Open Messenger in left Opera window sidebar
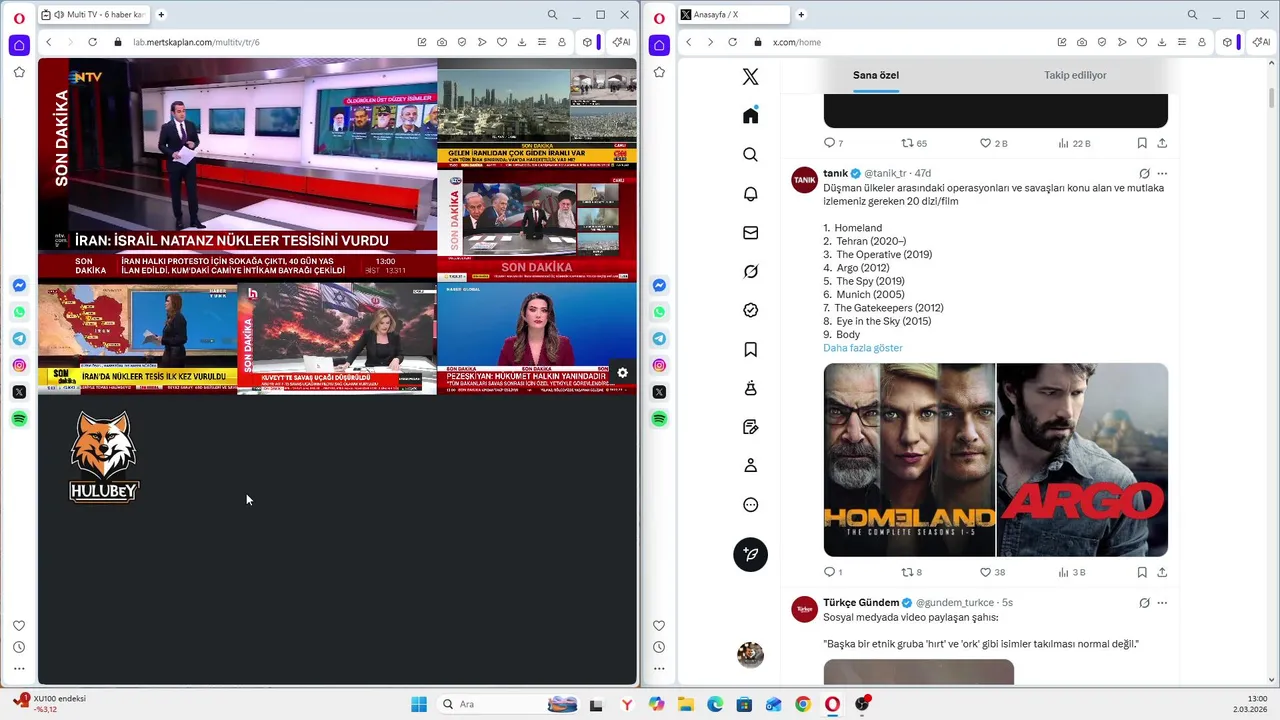Screen dimensions: 1280x720 19,285
